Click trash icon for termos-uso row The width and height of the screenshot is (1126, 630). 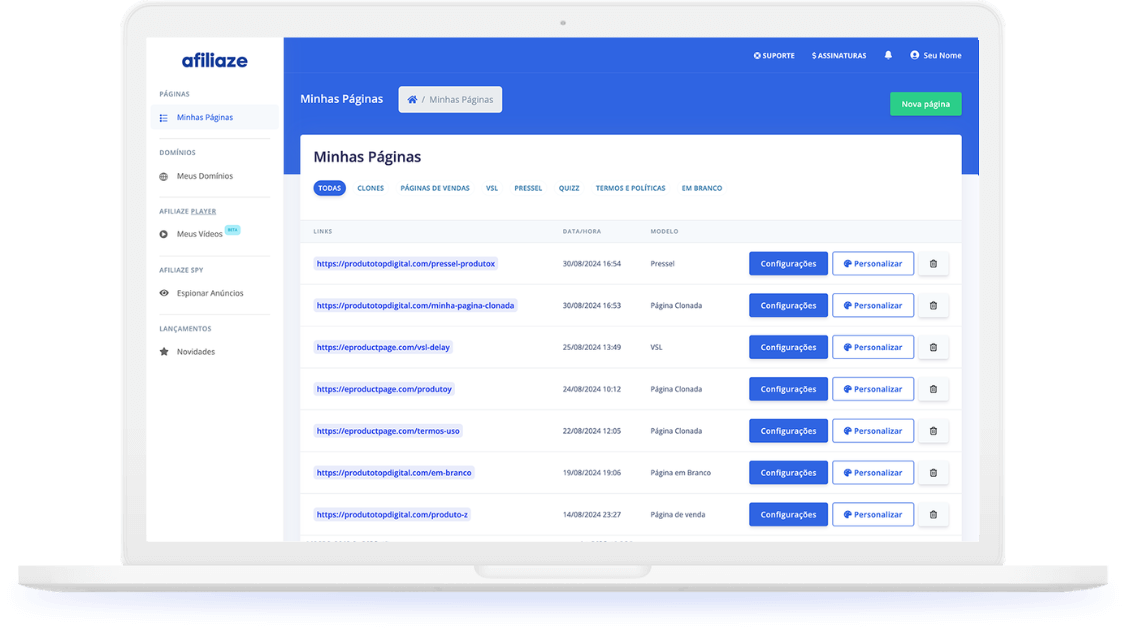coord(933,431)
